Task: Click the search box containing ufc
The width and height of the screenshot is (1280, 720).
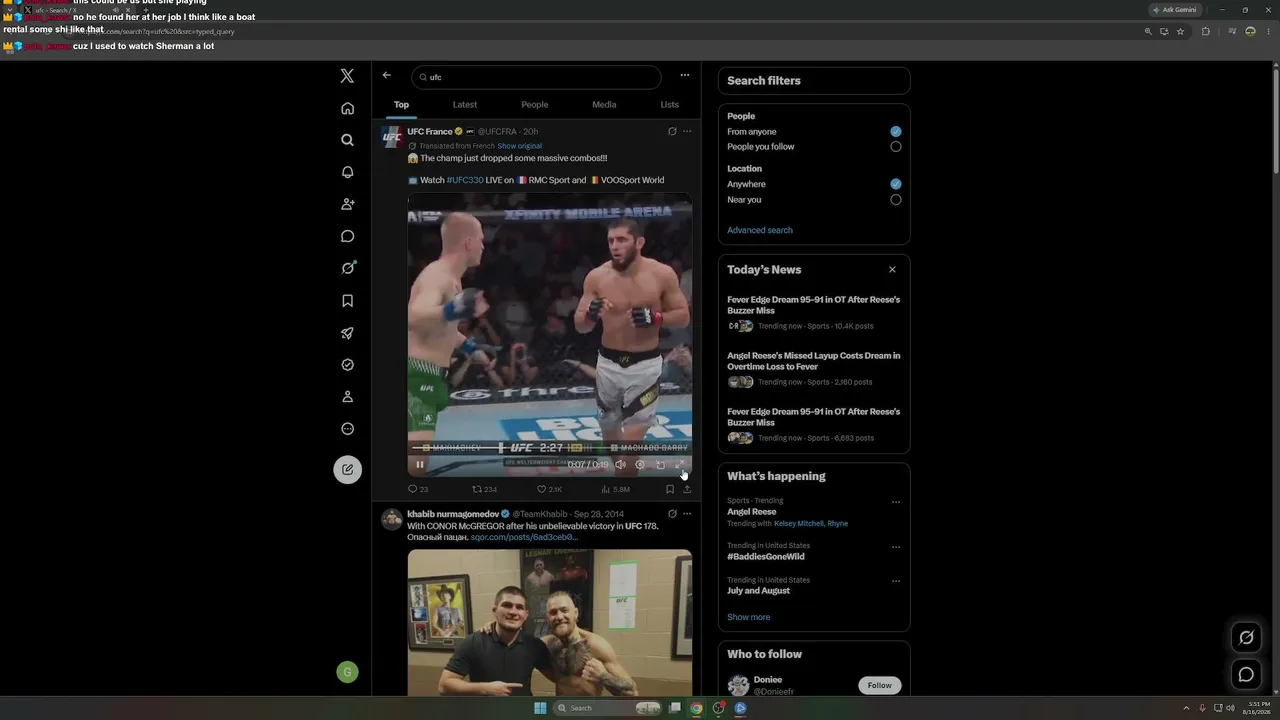Action: click(x=536, y=77)
